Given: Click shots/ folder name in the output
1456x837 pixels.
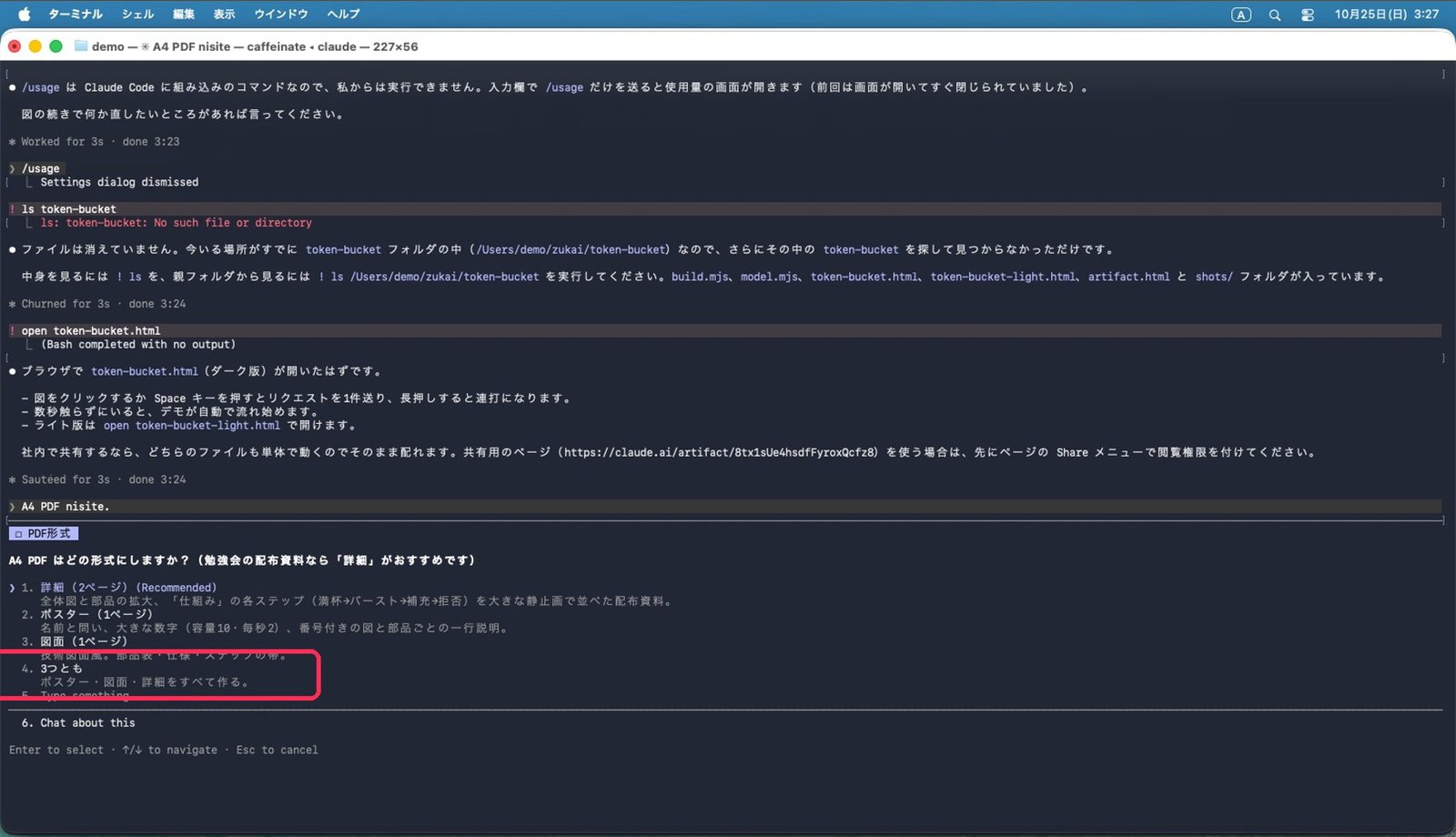Looking at the screenshot, I should [x=1214, y=277].
